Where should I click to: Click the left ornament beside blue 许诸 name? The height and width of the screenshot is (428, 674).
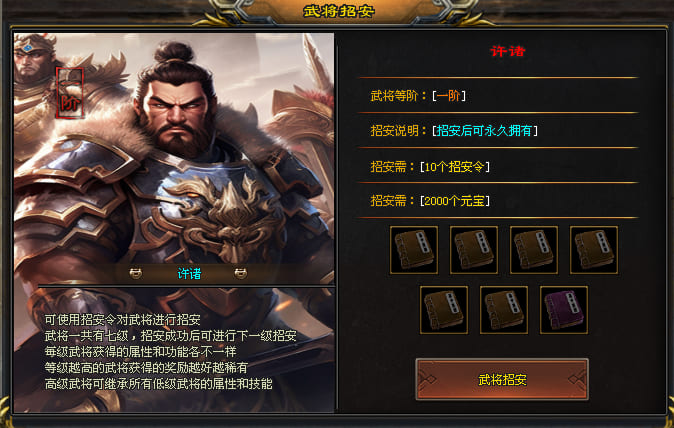tap(136, 273)
